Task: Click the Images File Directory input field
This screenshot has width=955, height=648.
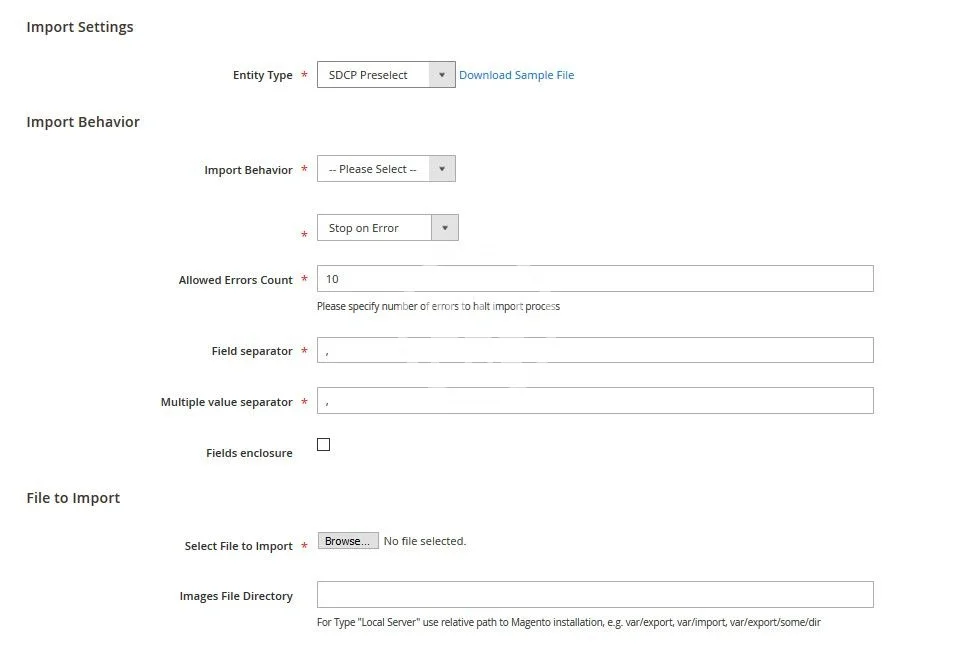Action: (x=594, y=595)
